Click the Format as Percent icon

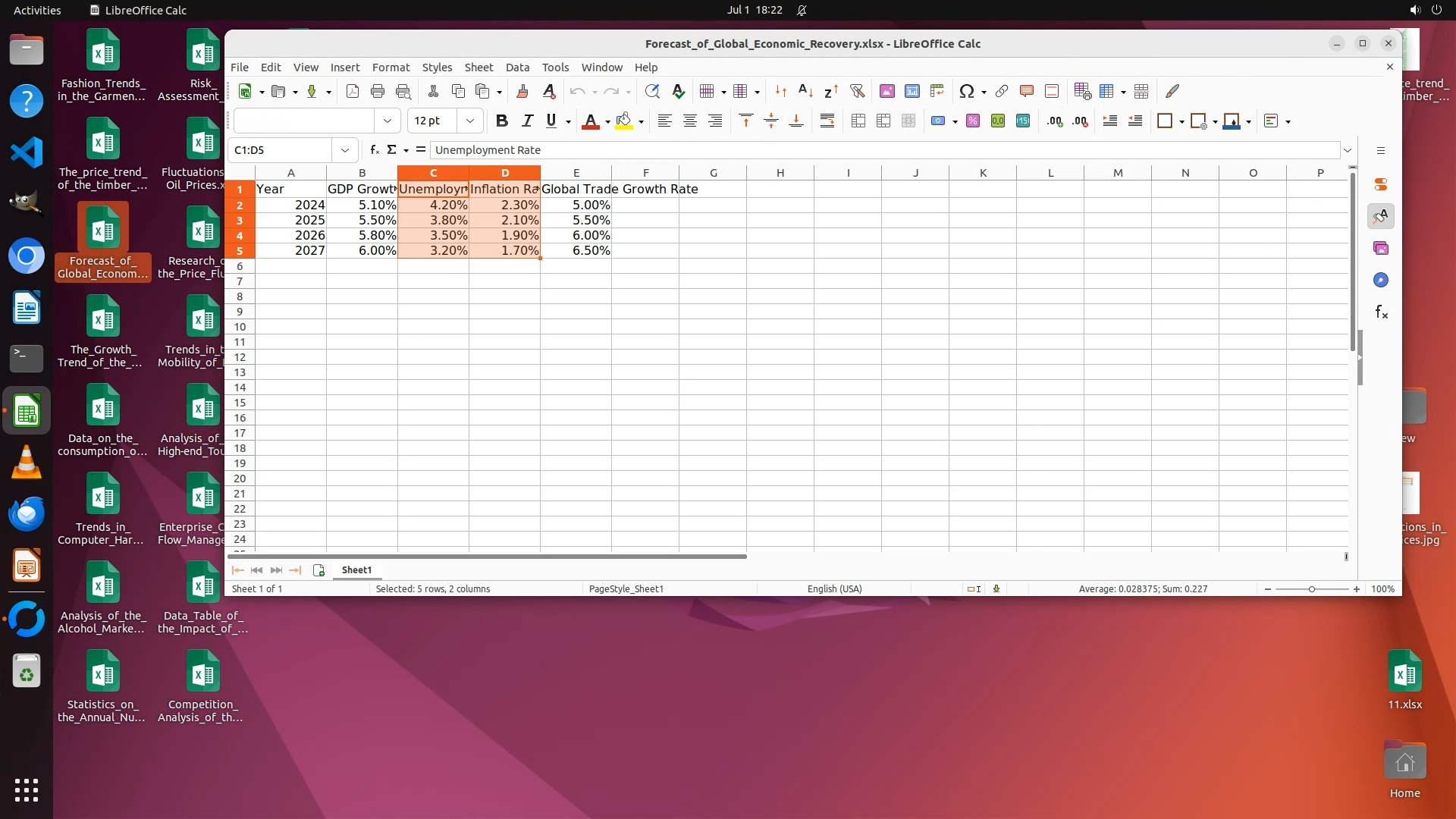(972, 121)
